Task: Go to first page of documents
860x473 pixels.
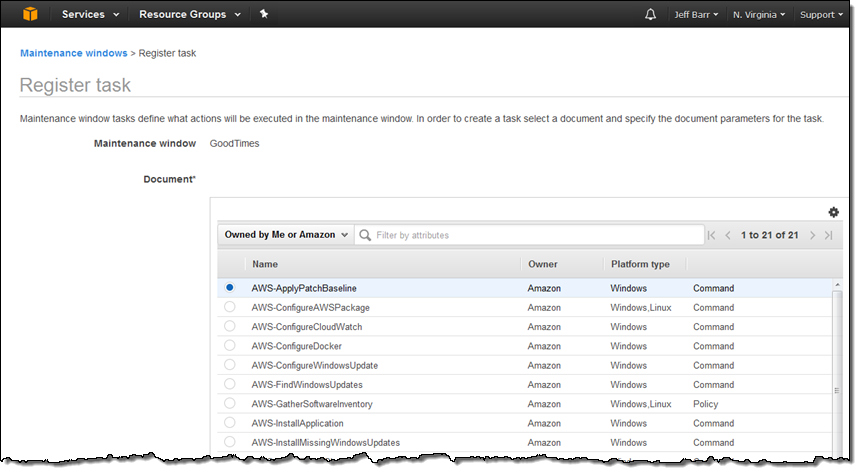Action: [711, 235]
